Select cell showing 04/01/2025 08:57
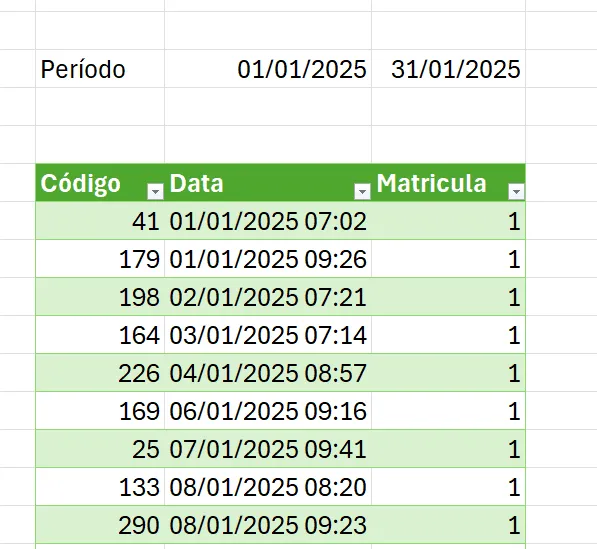 click(268, 373)
